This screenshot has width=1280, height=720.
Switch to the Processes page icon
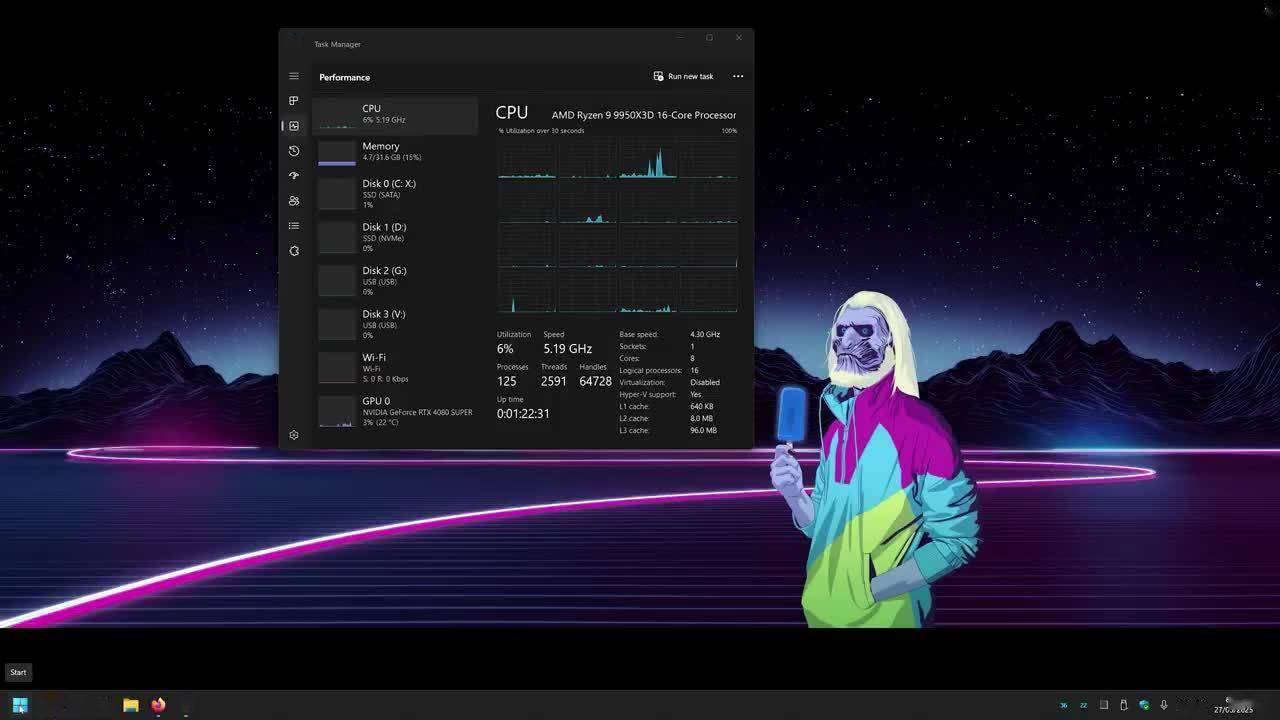coord(294,101)
